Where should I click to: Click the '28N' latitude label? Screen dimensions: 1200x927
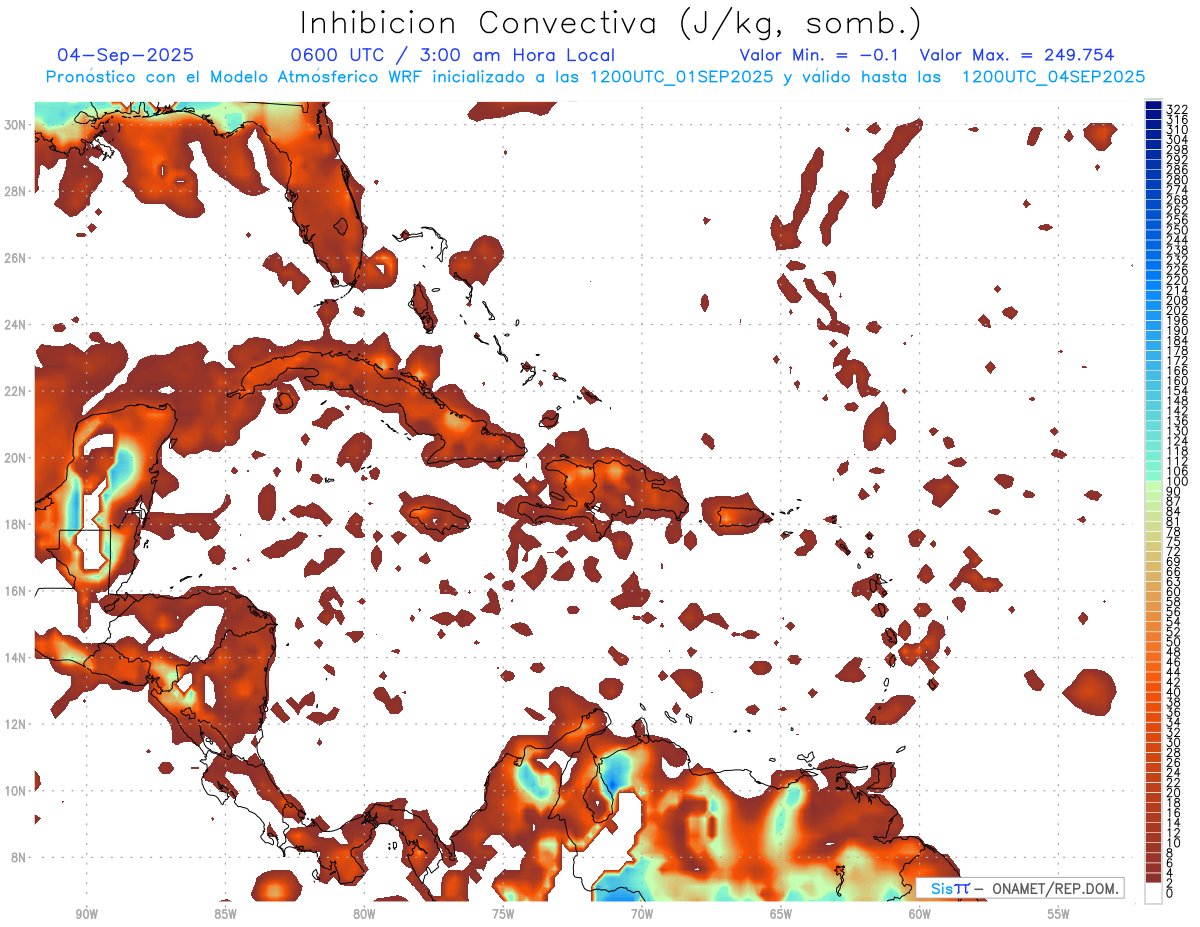[16, 191]
